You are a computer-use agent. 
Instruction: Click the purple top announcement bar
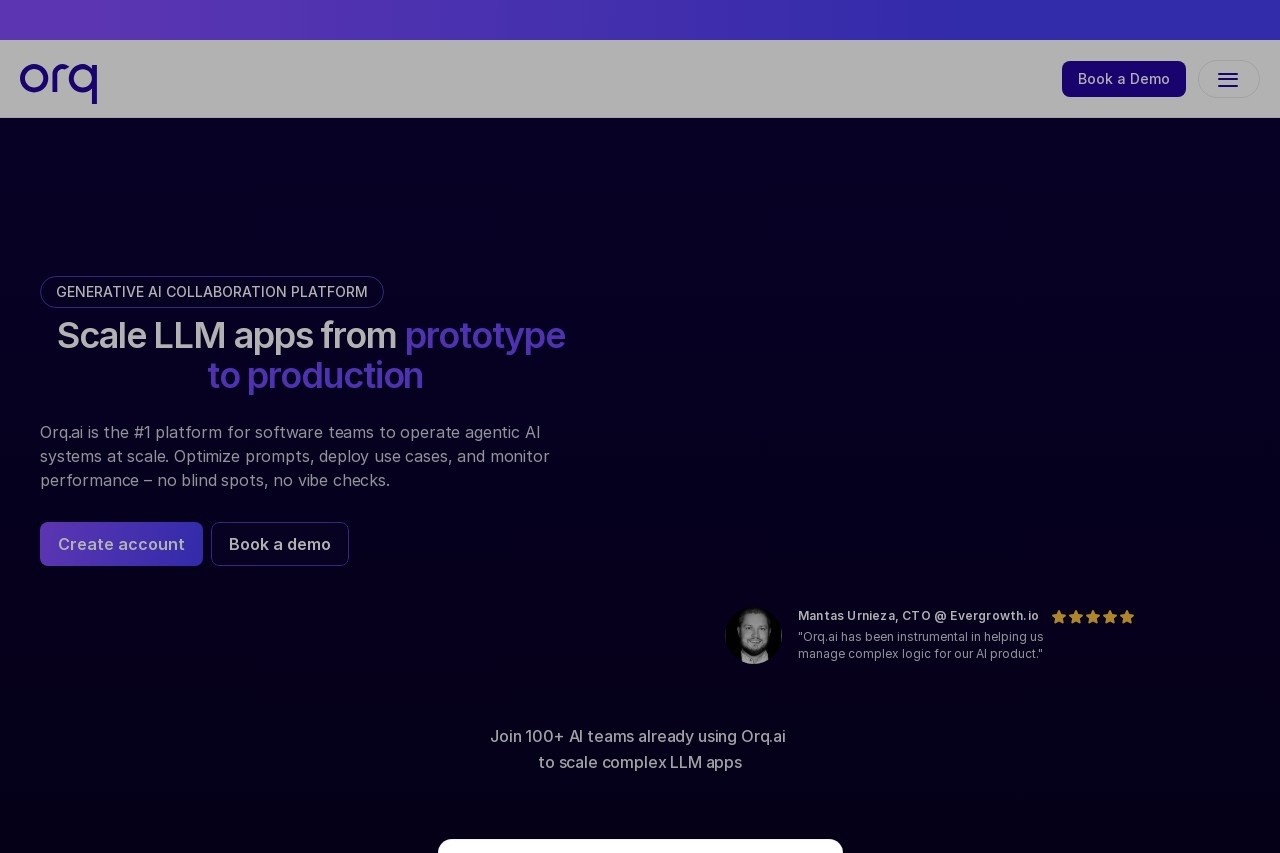pos(640,20)
